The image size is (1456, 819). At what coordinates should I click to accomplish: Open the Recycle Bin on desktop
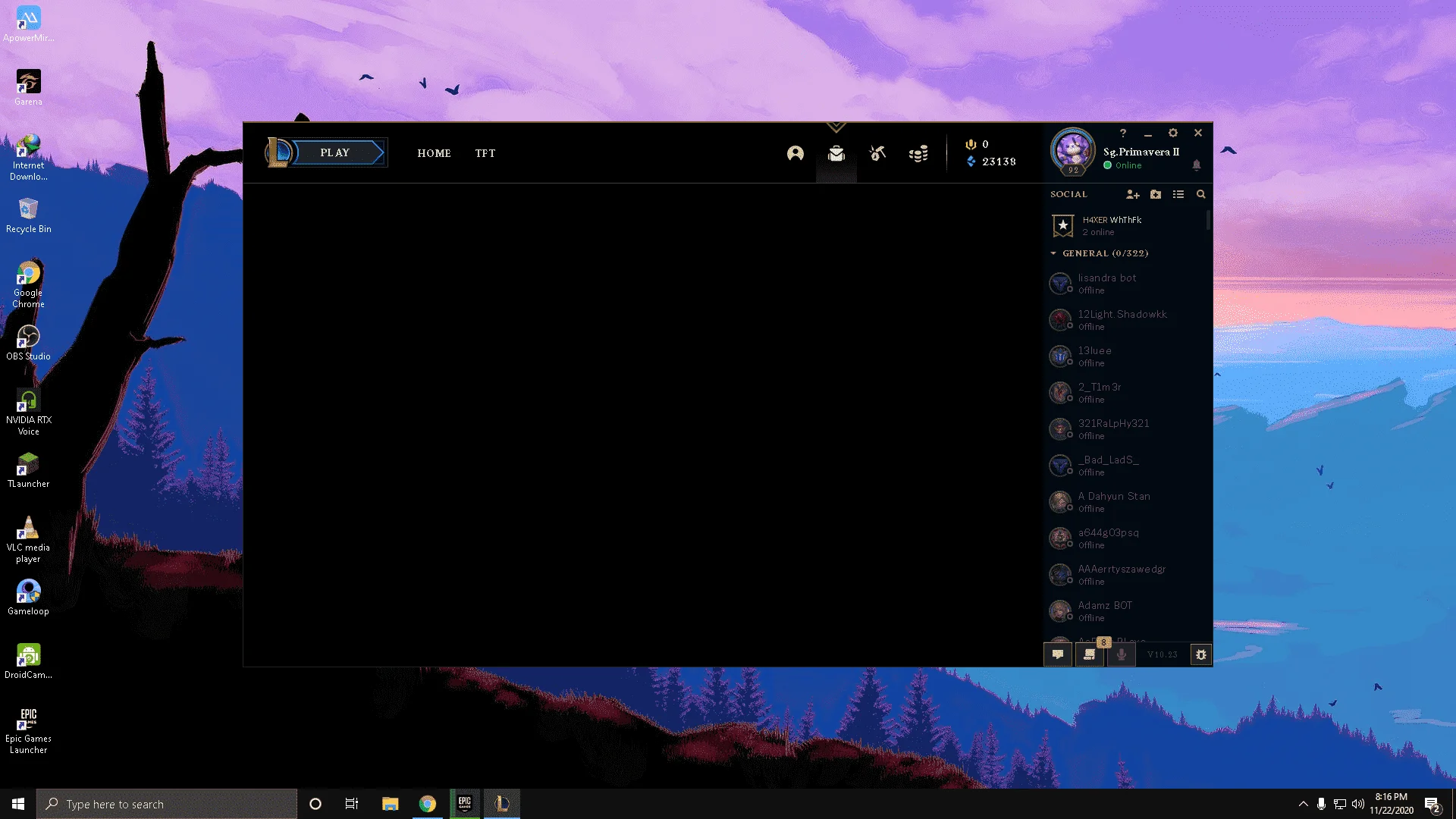tap(28, 215)
